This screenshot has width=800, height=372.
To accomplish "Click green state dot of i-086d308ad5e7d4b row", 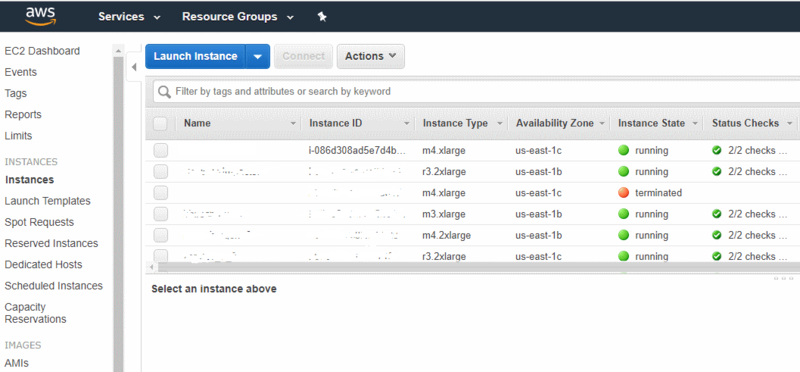I will point(623,151).
